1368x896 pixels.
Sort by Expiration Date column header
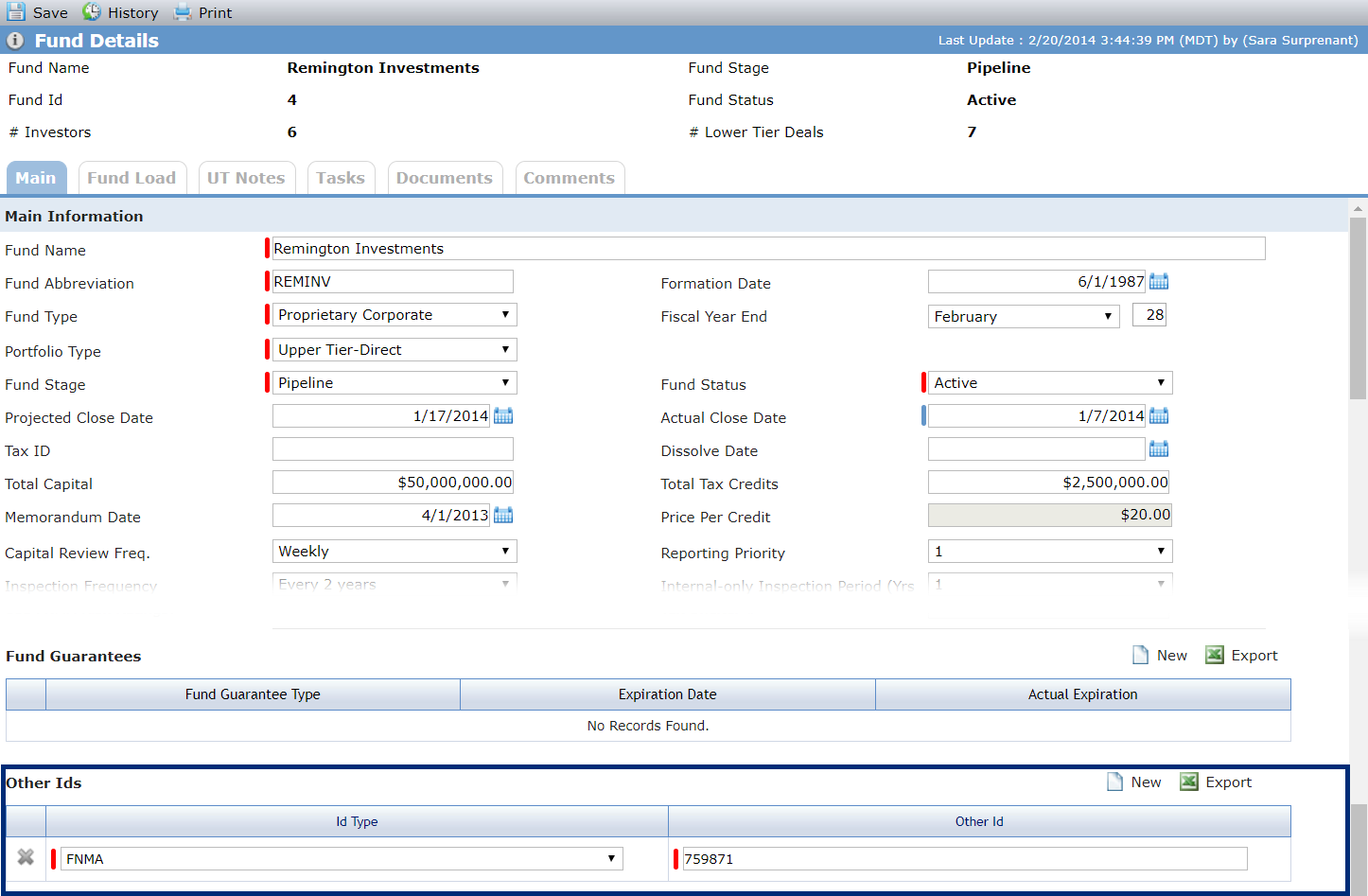668,694
